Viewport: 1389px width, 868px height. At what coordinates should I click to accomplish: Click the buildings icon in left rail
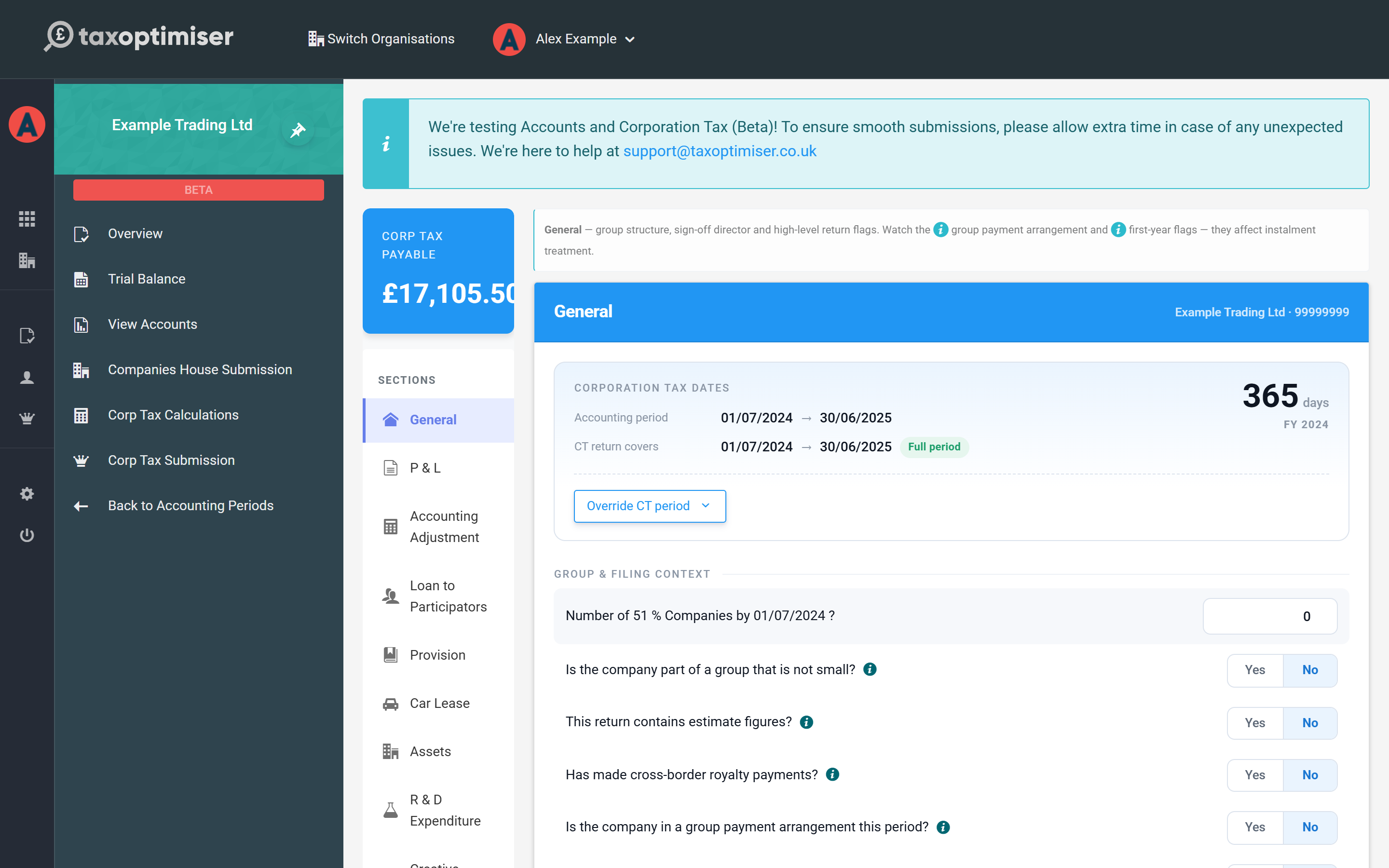(x=27, y=260)
